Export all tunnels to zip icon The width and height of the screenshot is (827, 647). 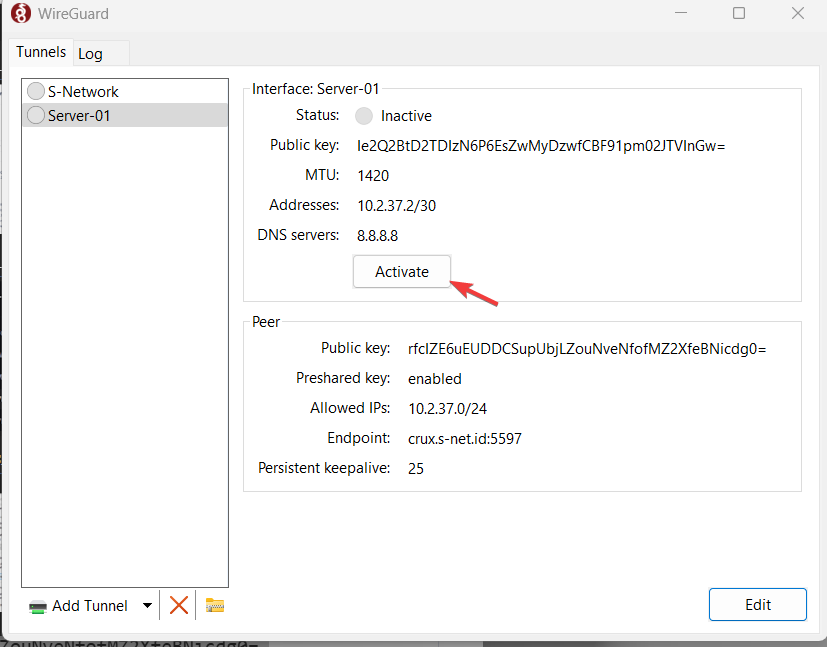click(215, 605)
